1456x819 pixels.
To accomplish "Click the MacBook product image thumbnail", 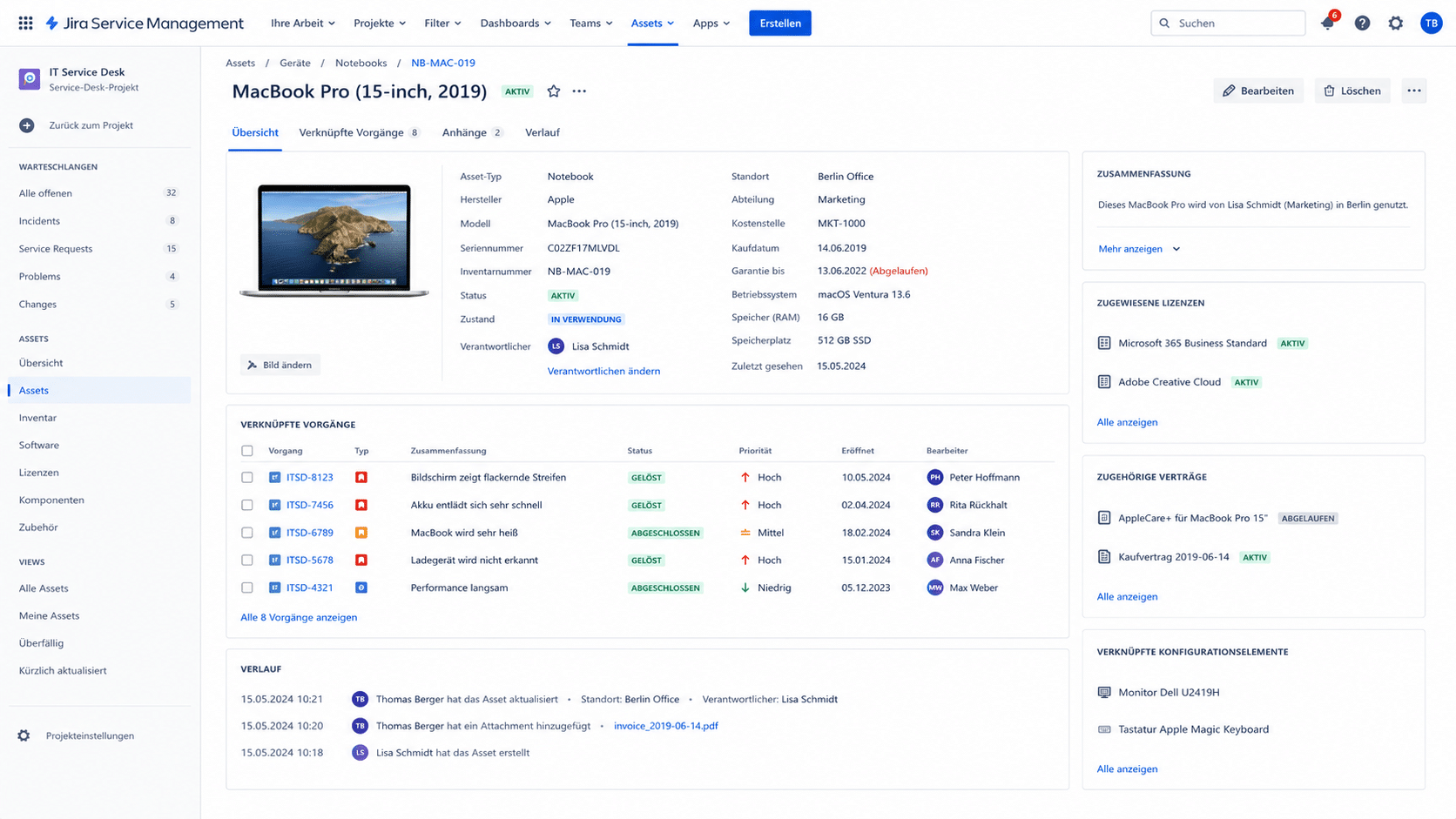I will coord(334,241).
